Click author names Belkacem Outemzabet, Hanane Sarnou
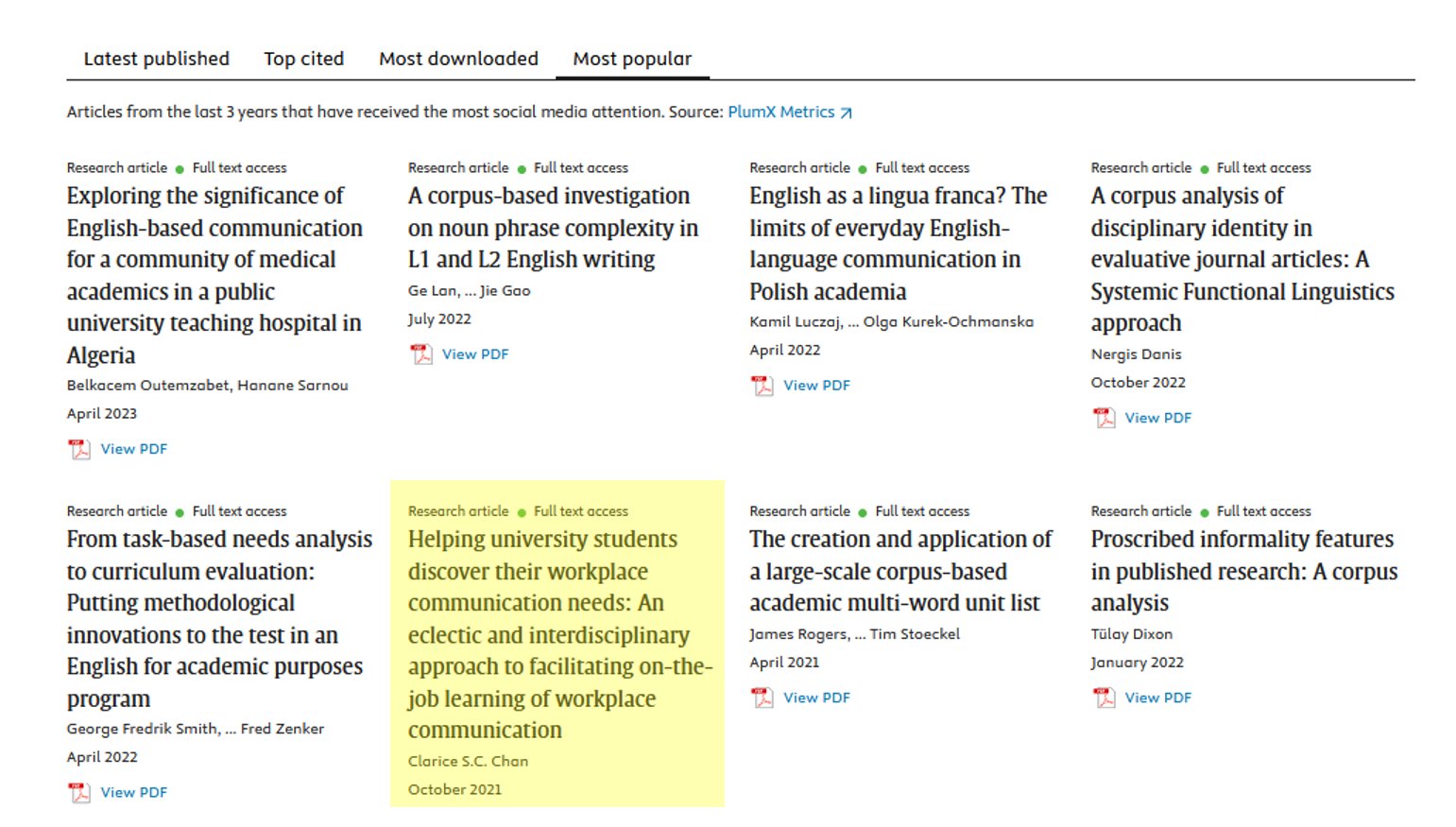 point(208,386)
